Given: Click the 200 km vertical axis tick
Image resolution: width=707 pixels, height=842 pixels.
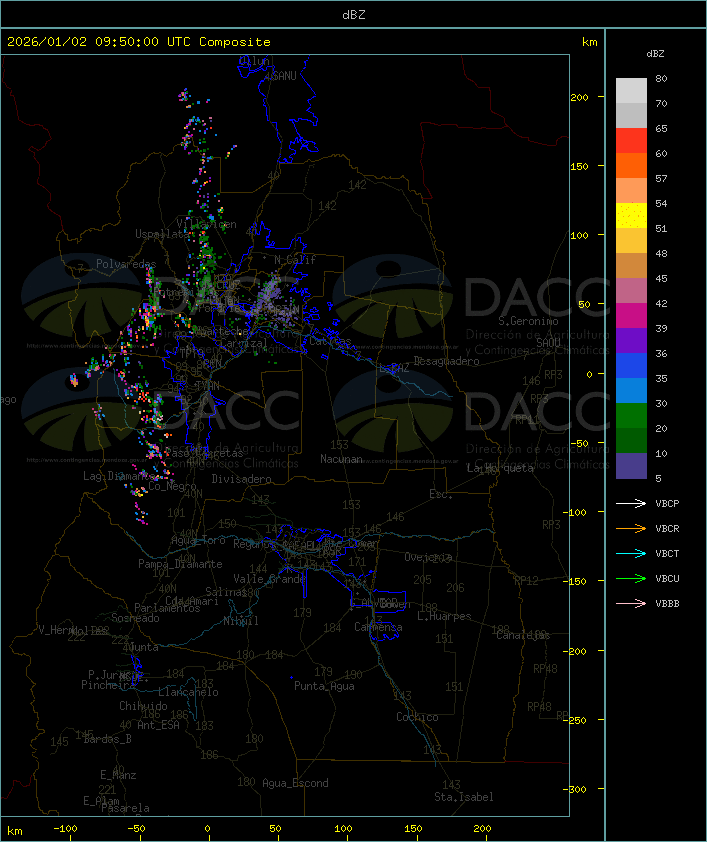Looking at the screenshot, I should click(579, 97).
